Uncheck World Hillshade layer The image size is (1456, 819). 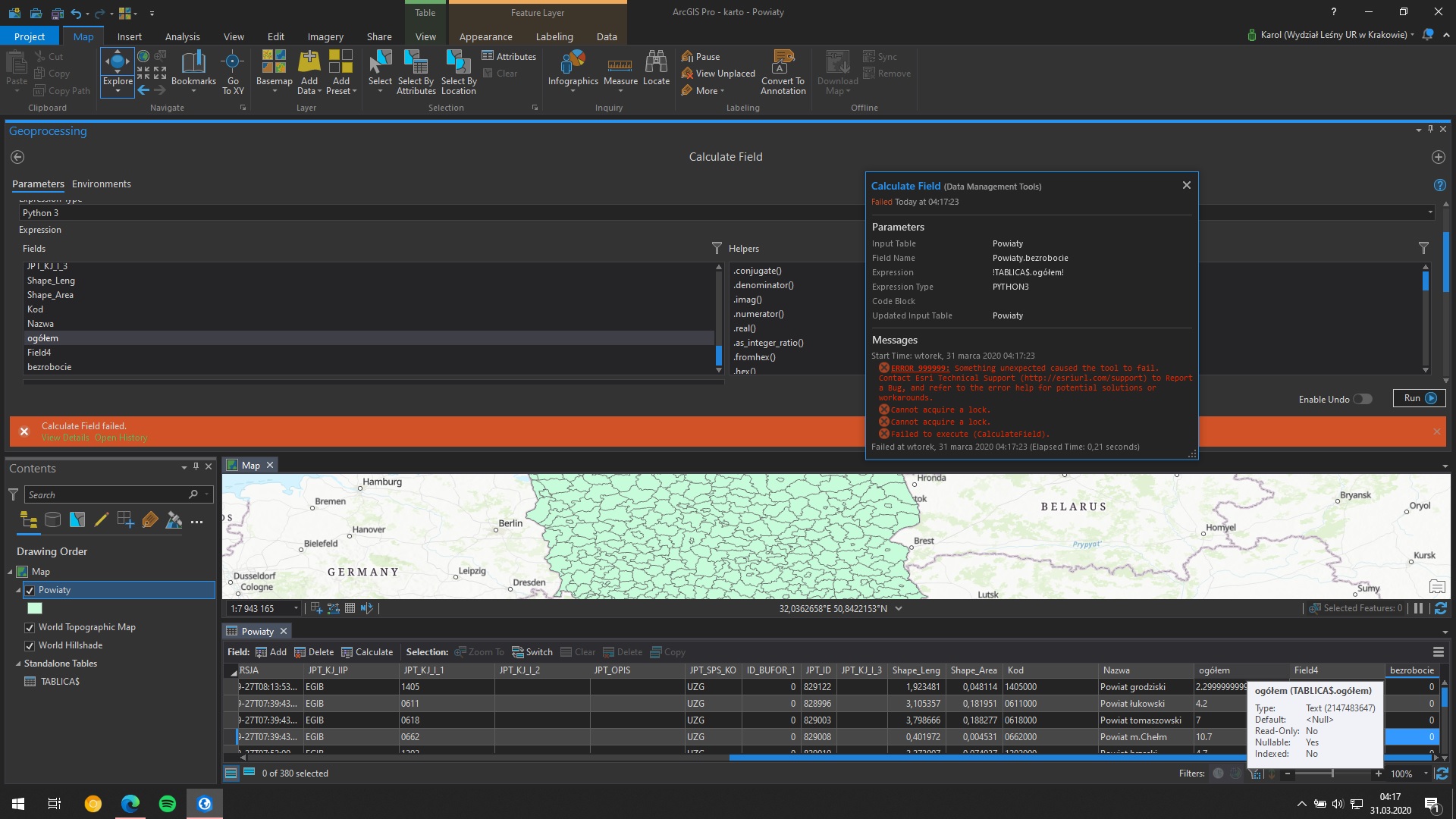coord(30,645)
